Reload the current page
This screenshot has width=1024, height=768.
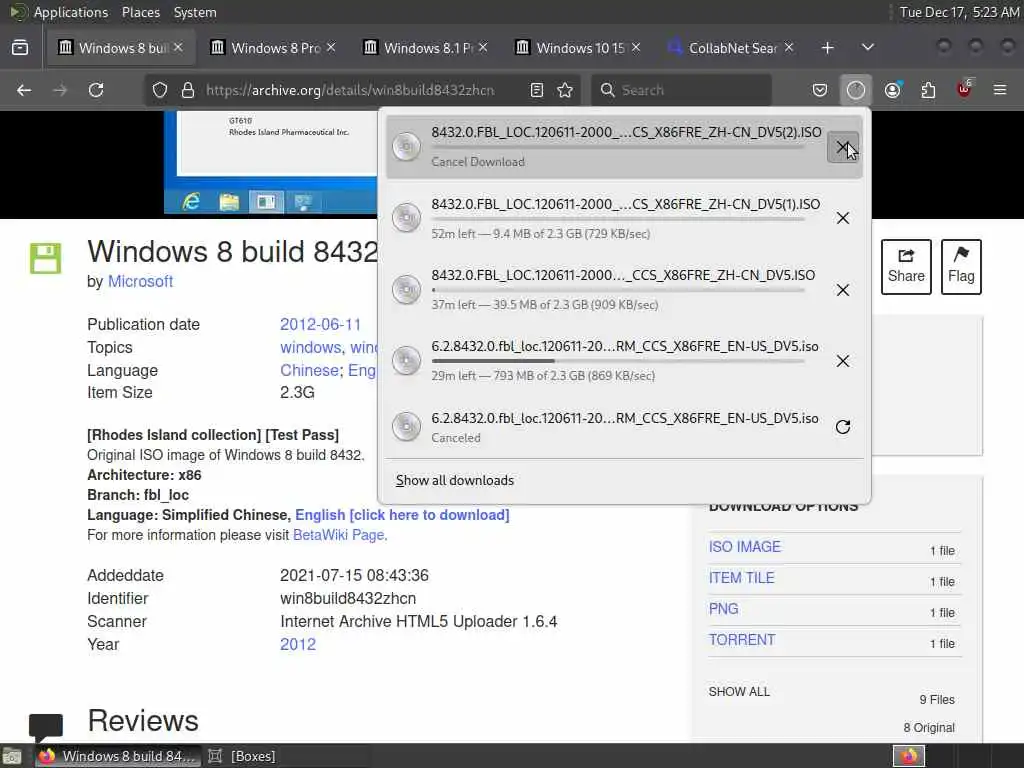(x=96, y=90)
